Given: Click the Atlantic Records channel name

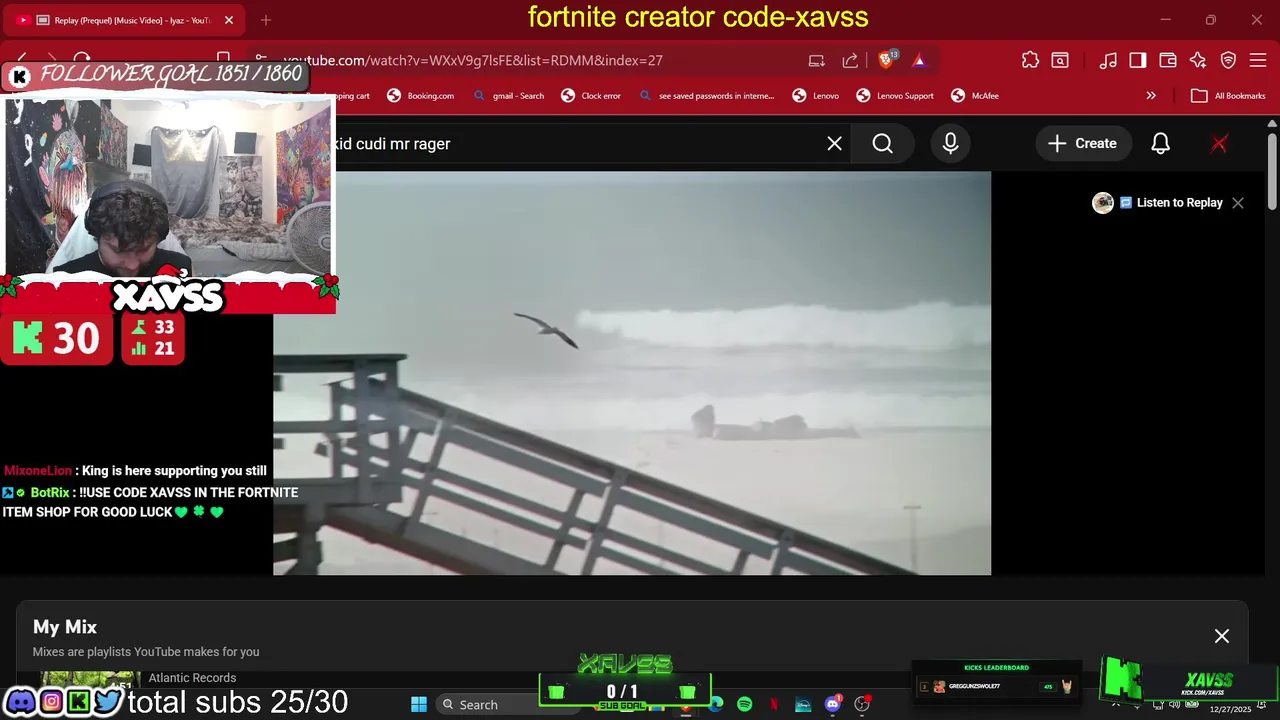Looking at the screenshot, I should 192,678.
